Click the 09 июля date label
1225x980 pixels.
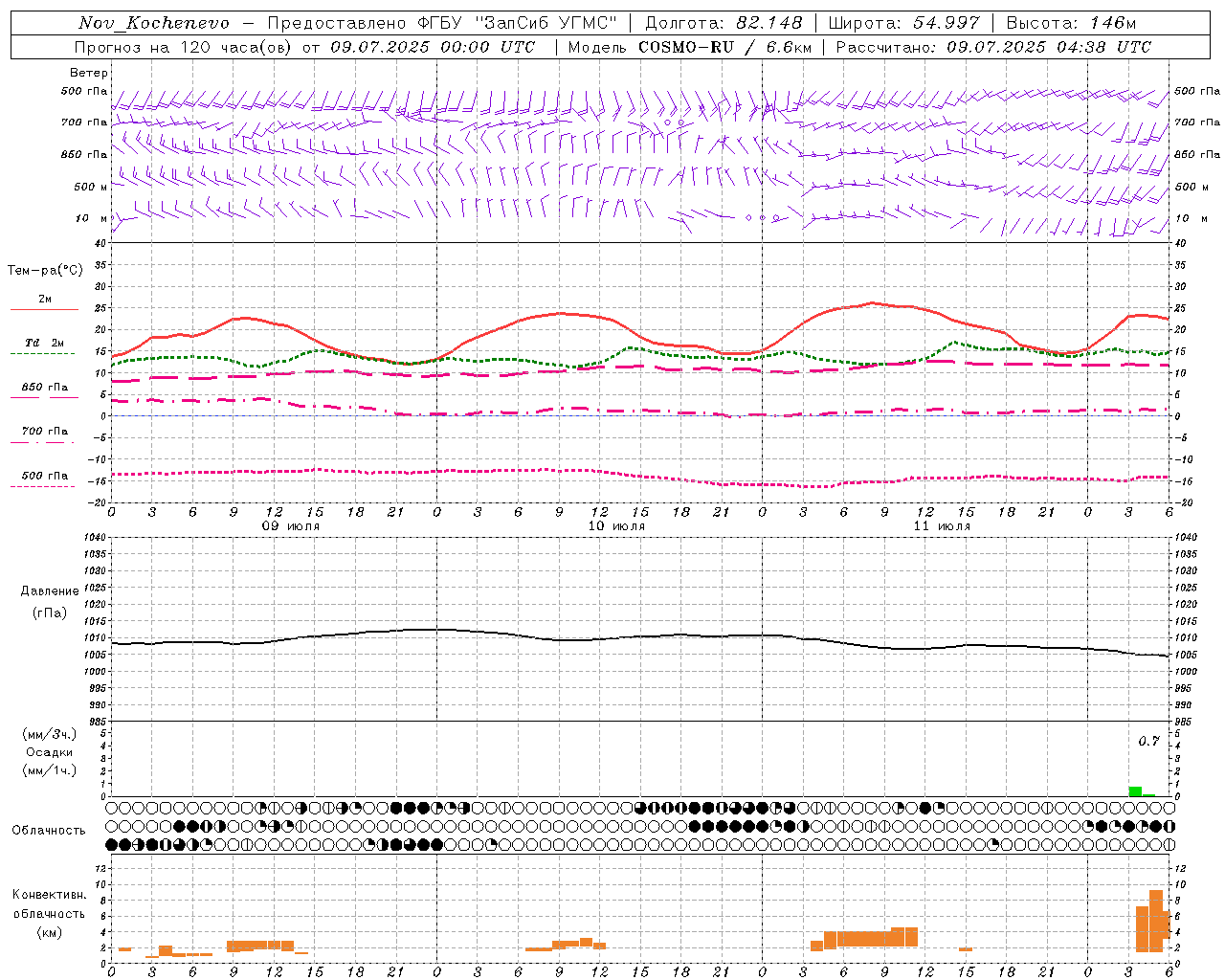coord(291,526)
